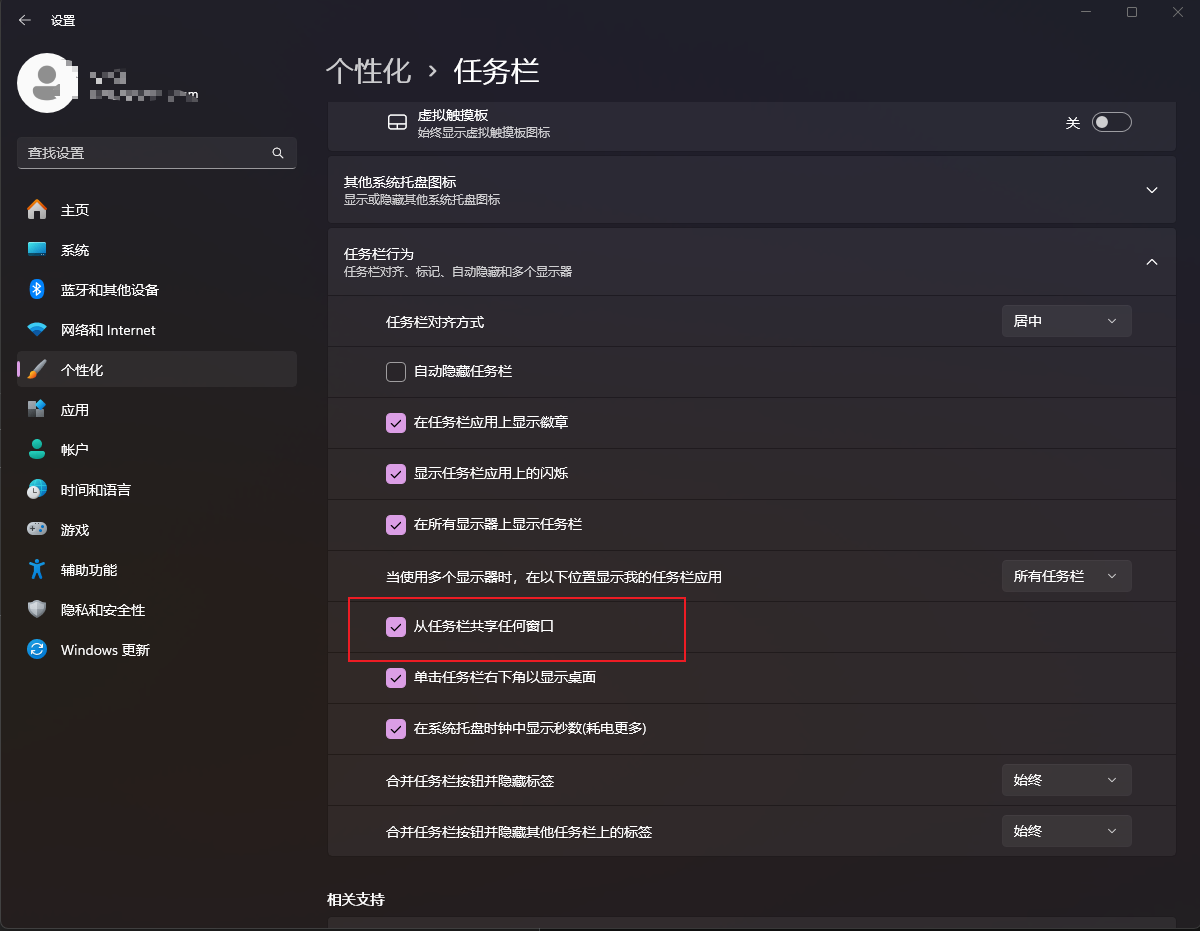Open the 任务栏对齐方式 dropdown showing 居中

(1066, 321)
